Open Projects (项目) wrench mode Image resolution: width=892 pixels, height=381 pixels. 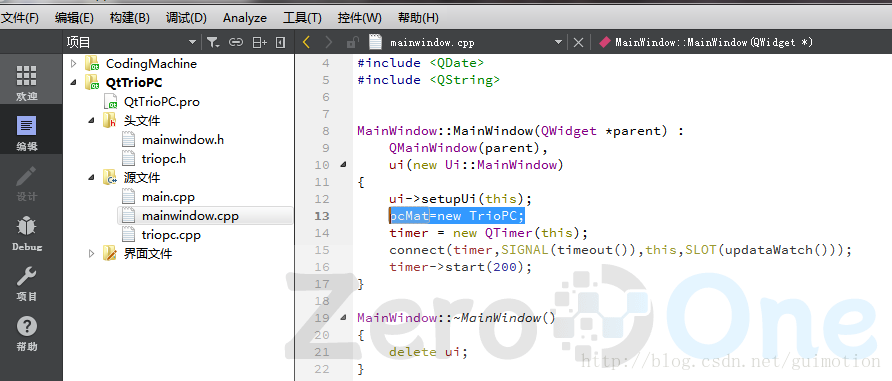(x=27, y=284)
